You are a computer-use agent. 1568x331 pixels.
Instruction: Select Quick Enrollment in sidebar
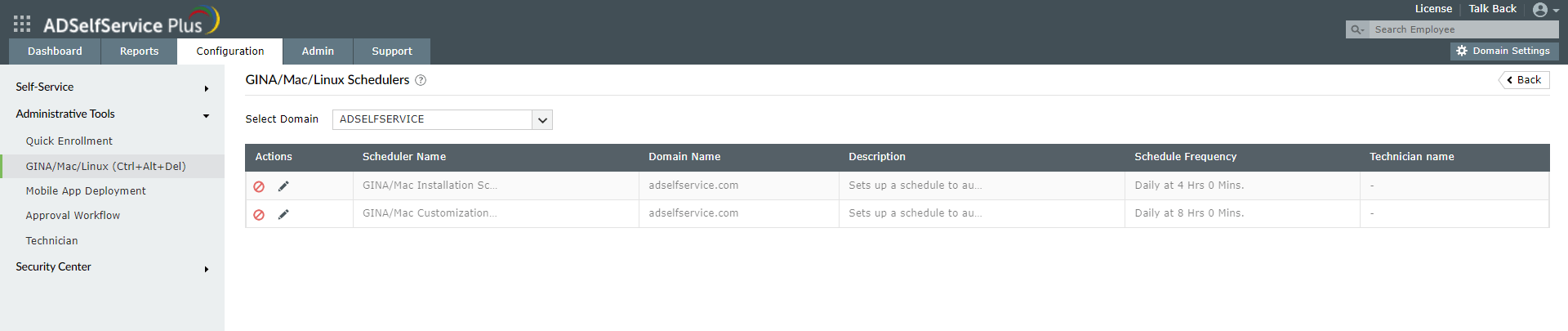(x=69, y=141)
